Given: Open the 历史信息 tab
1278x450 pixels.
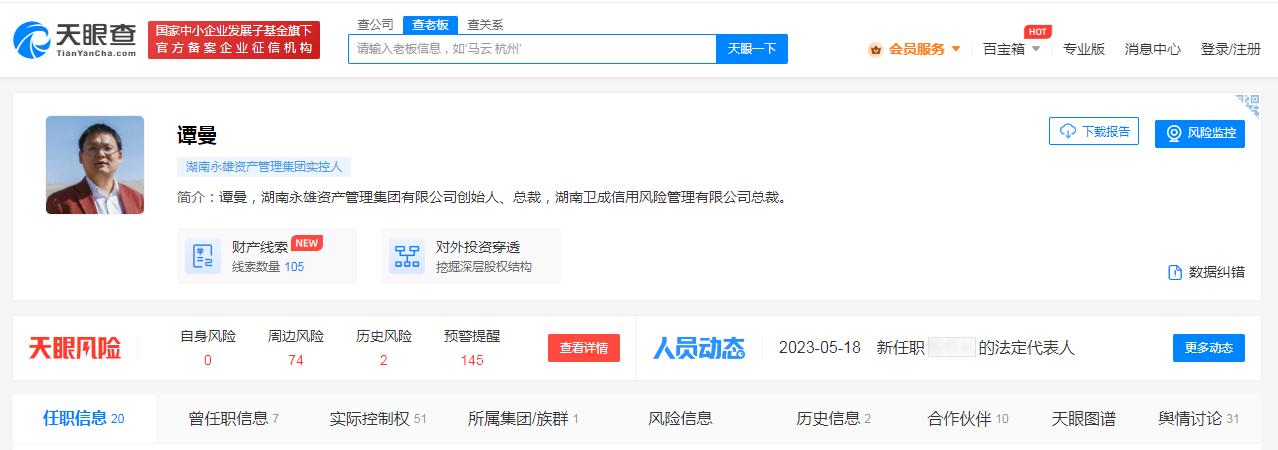Looking at the screenshot, I should pos(833,419).
